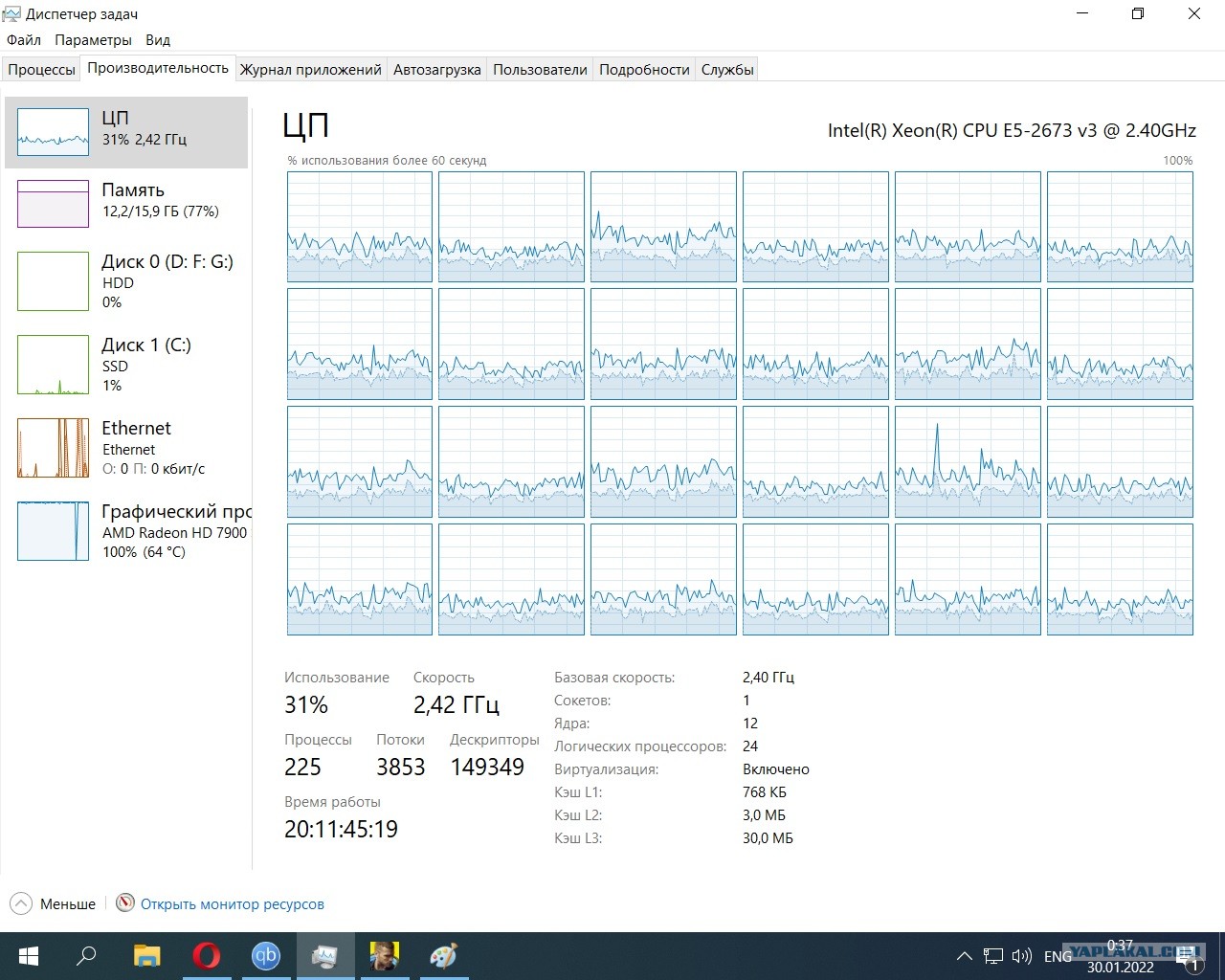Click the Базовая скорость: label
The height and width of the screenshot is (980, 1225).
click(614, 678)
